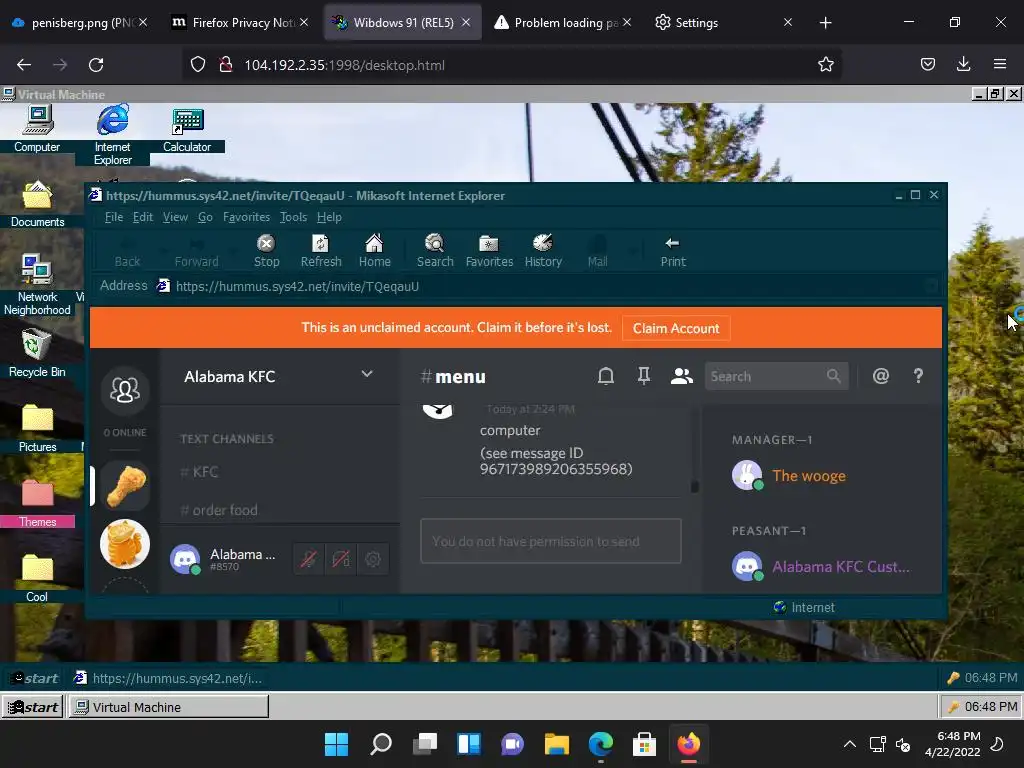Open Search in Internet Explorer toolbar
This screenshot has height=768, width=1024.
click(x=435, y=251)
